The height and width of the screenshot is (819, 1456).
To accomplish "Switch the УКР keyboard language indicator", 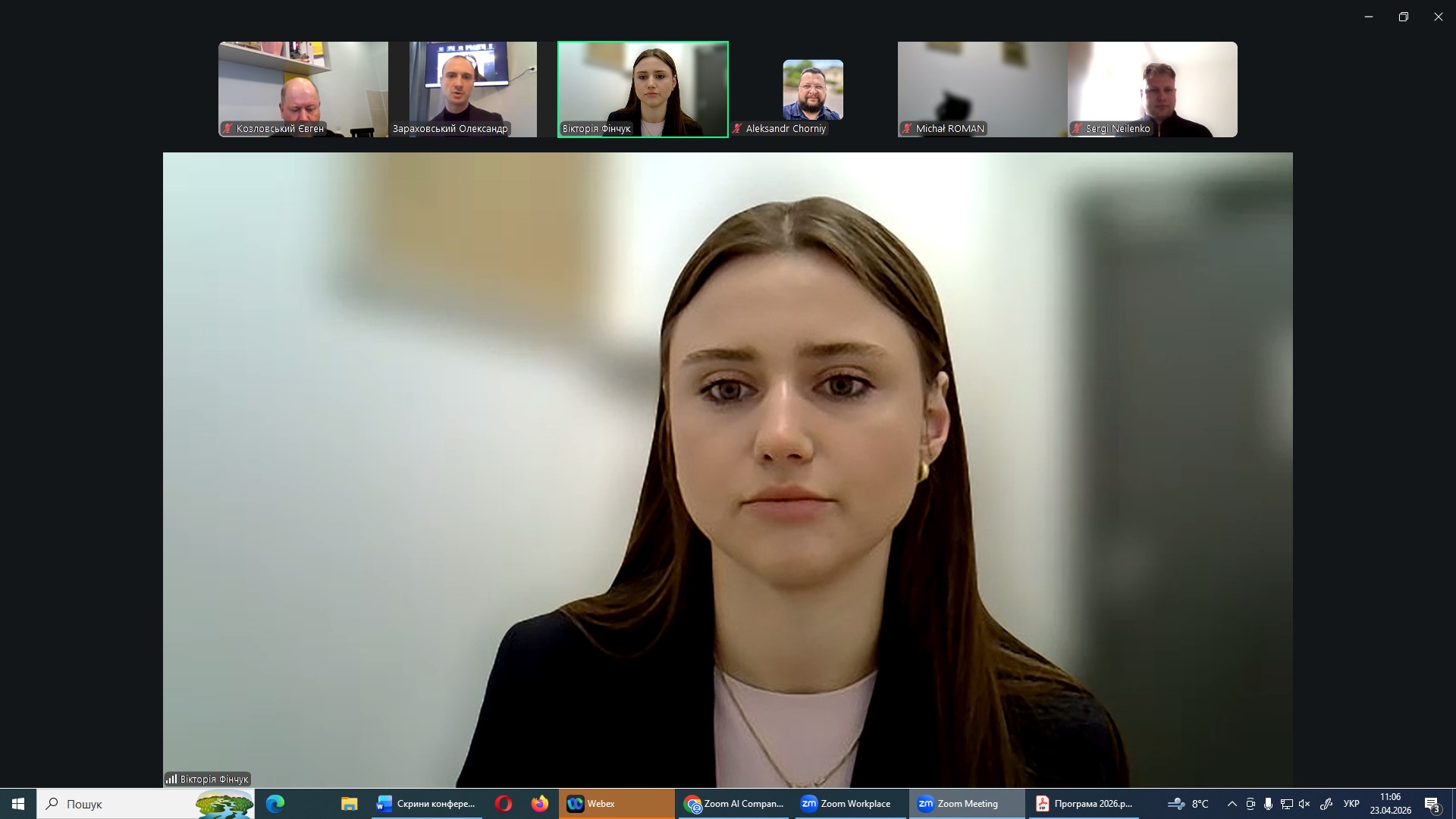I will pyautogui.click(x=1351, y=804).
